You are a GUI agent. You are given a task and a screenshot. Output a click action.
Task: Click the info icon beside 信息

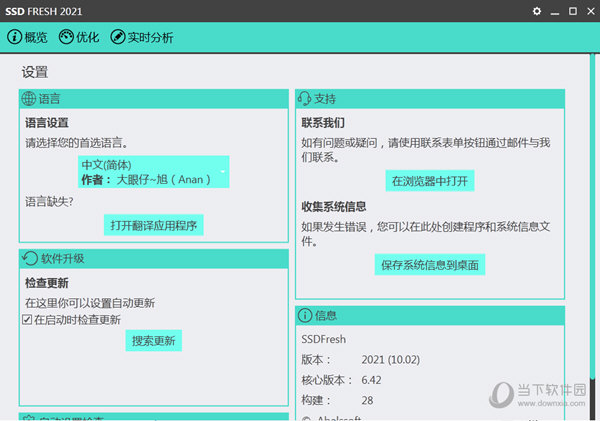click(305, 315)
